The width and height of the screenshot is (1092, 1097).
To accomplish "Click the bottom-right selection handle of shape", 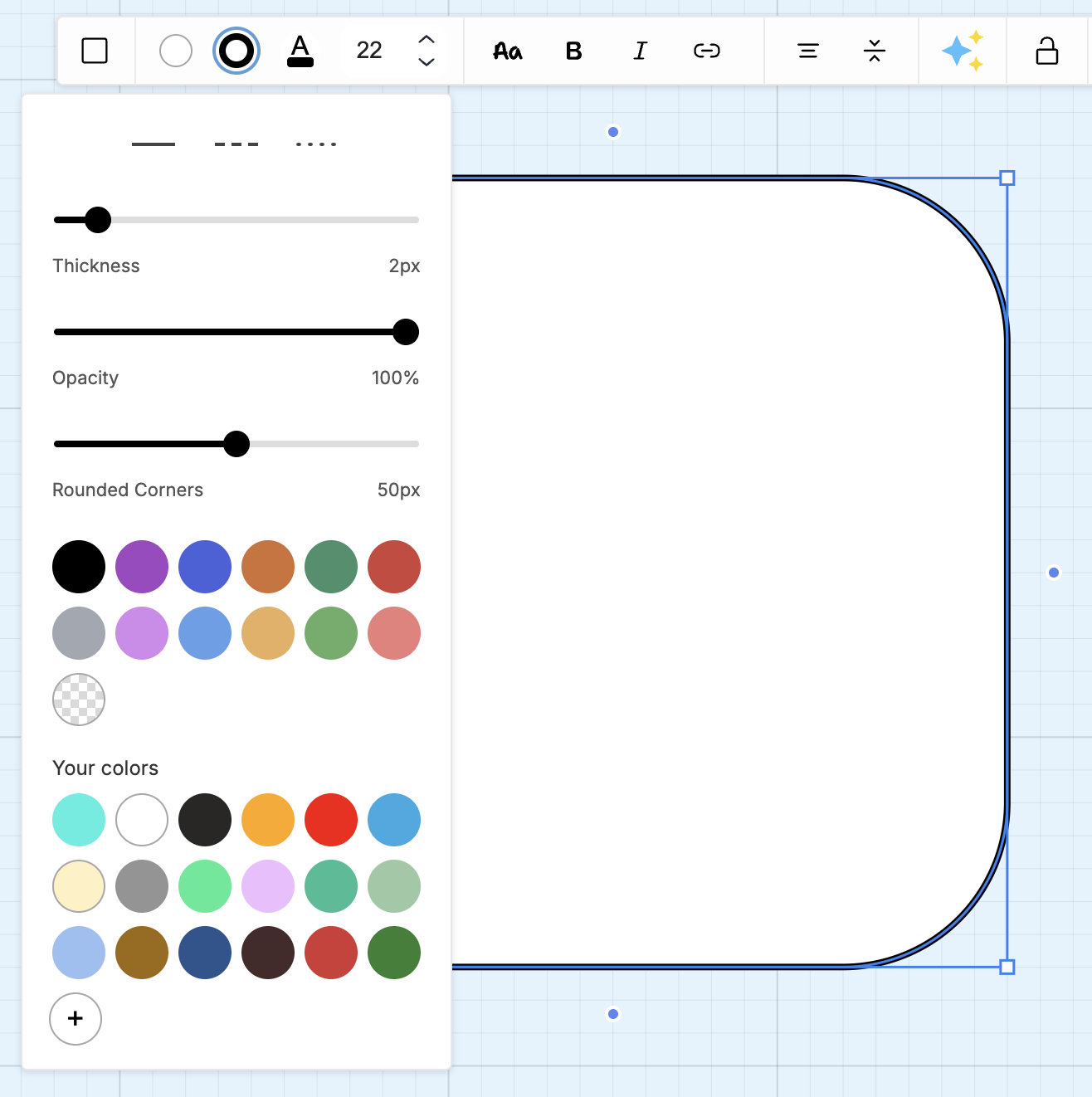I will 1007,967.
